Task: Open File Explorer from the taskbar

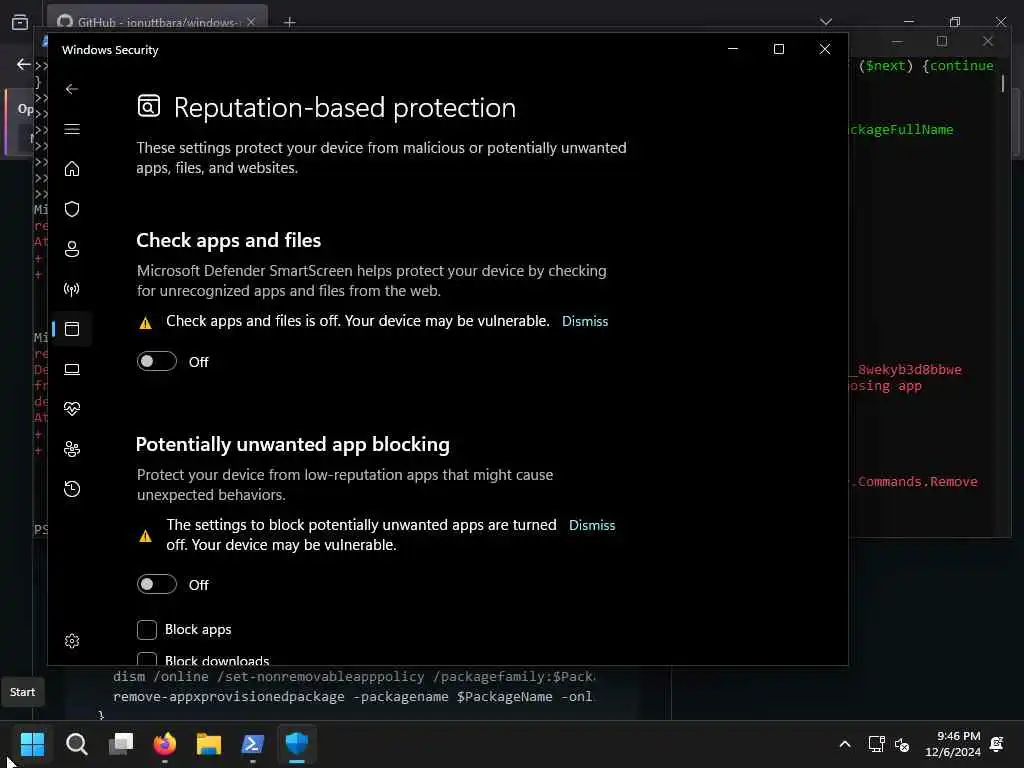Action: 209,744
